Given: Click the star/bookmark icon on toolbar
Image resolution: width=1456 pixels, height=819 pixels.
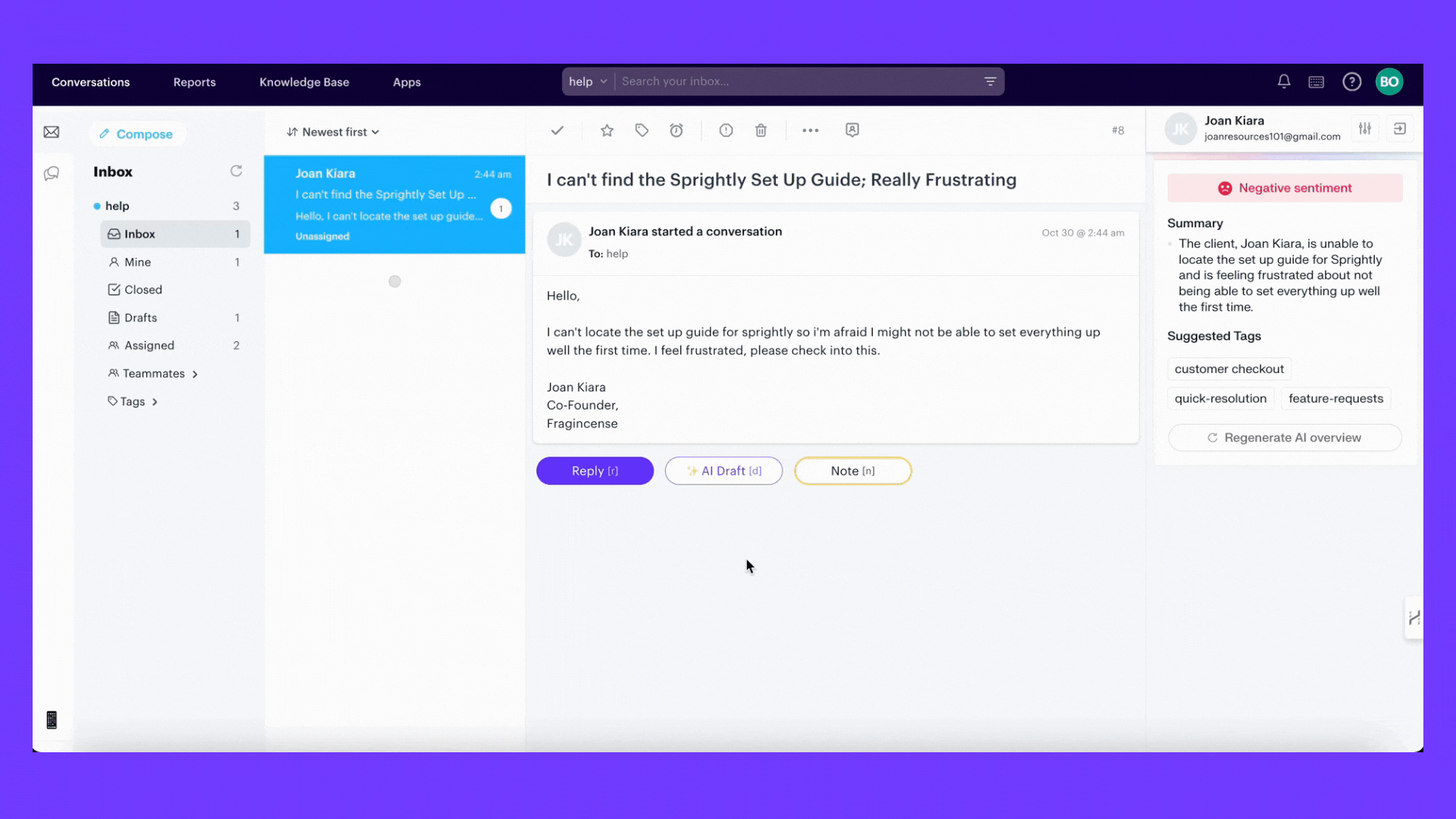Looking at the screenshot, I should (x=607, y=130).
